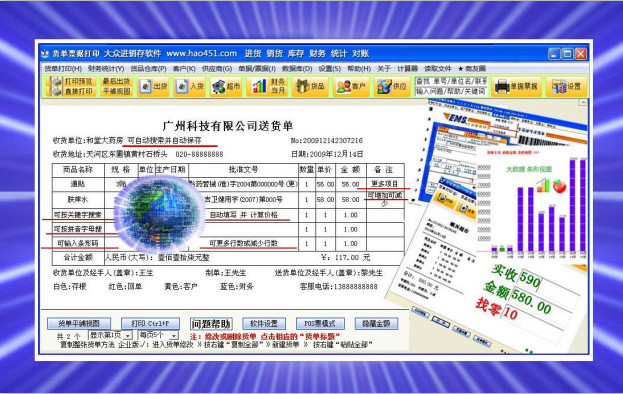
Task: Click the 商品名称 column header
Action: tap(78, 170)
